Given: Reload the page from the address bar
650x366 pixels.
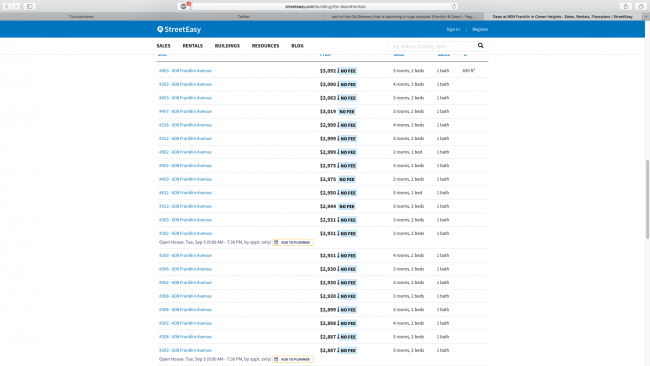Looking at the screenshot, I should pyautogui.click(x=454, y=6).
